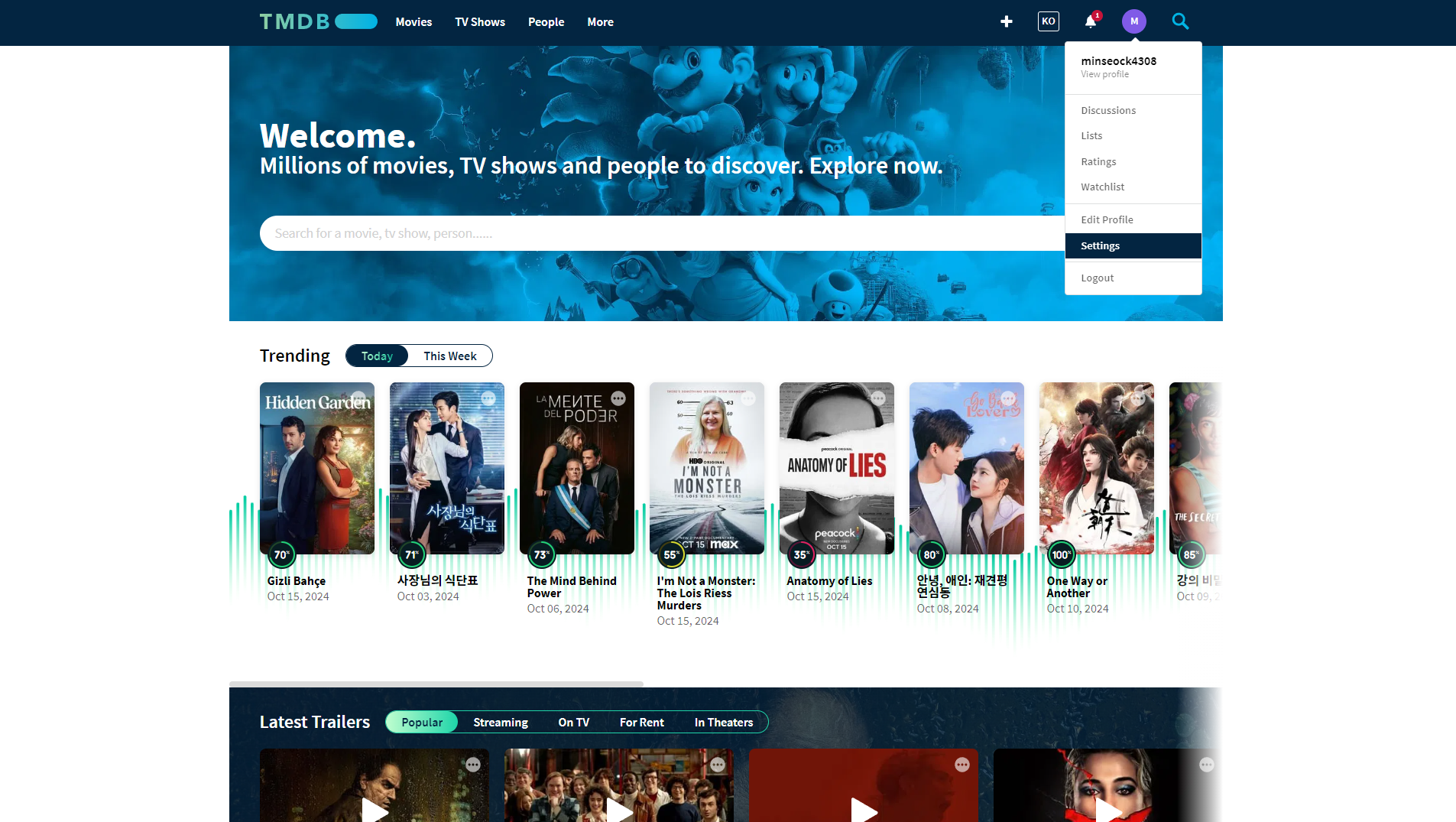Click the 35% score on Anatomy of Lies
The image size is (1456, 822).
802,554
